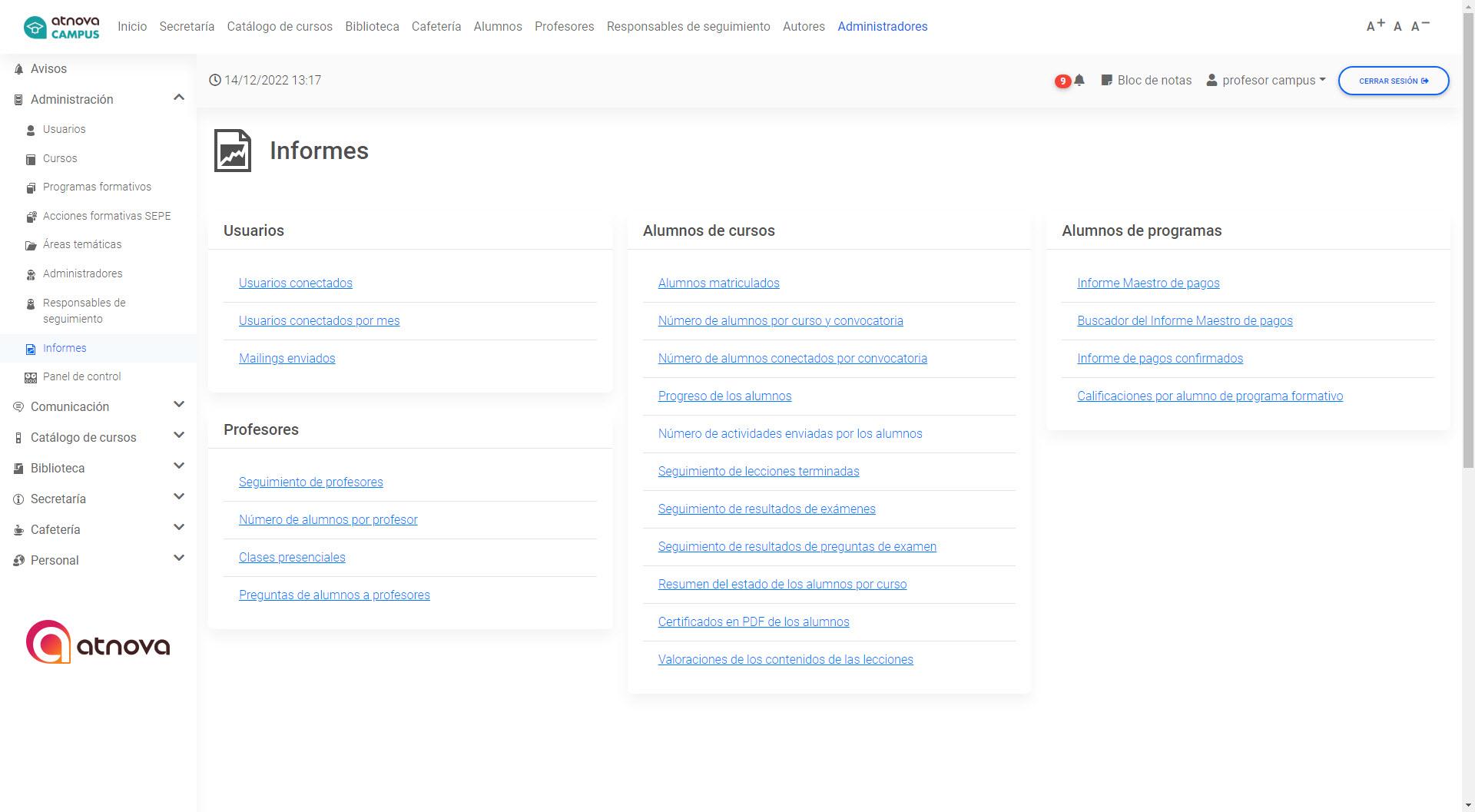
Task: Go to Usuarios in Administración sidebar
Action: point(64,130)
